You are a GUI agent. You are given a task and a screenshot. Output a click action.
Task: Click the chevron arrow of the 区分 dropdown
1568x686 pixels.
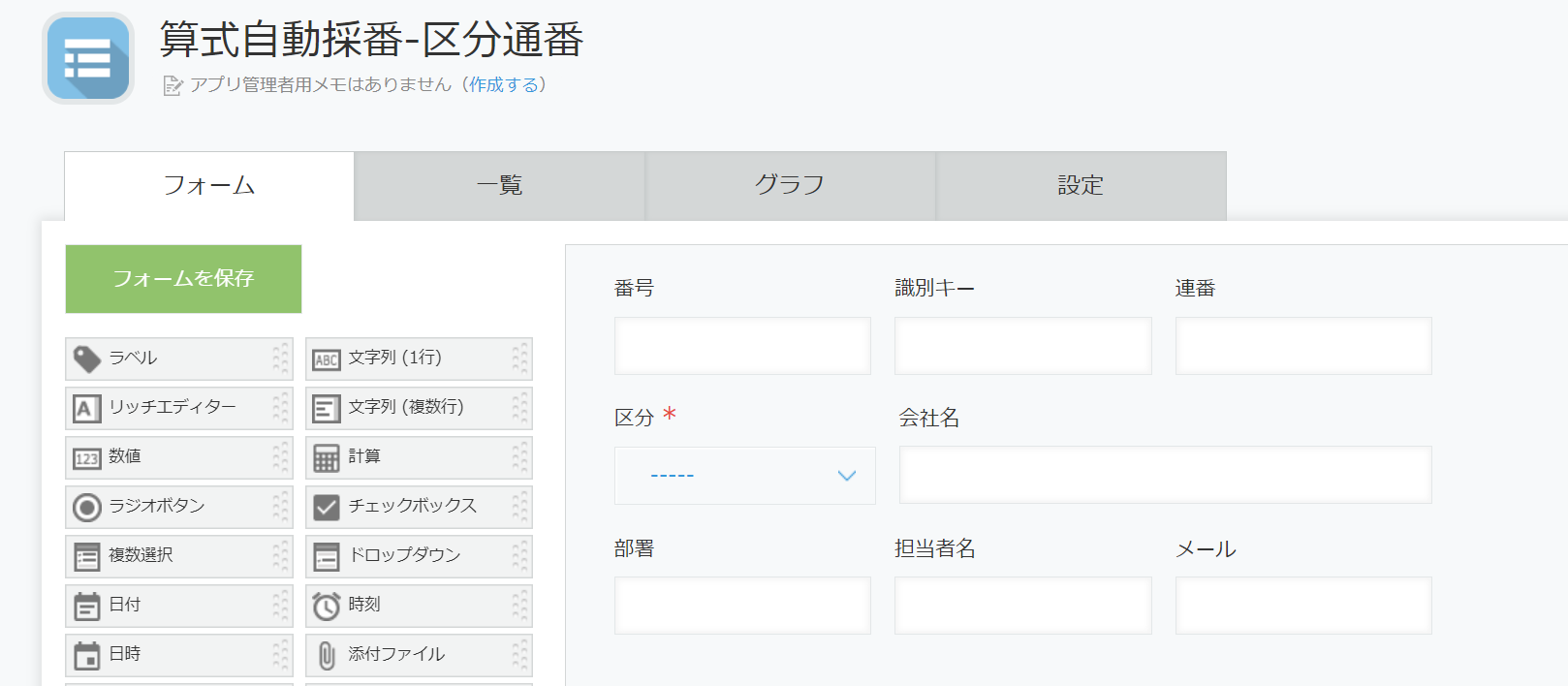pos(847,476)
